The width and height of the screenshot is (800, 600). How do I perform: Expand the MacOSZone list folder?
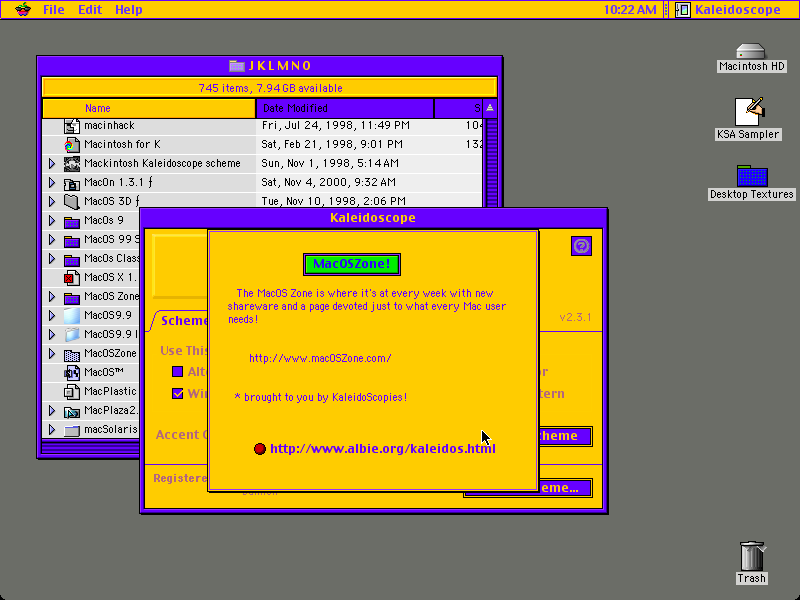(x=52, y=354)
